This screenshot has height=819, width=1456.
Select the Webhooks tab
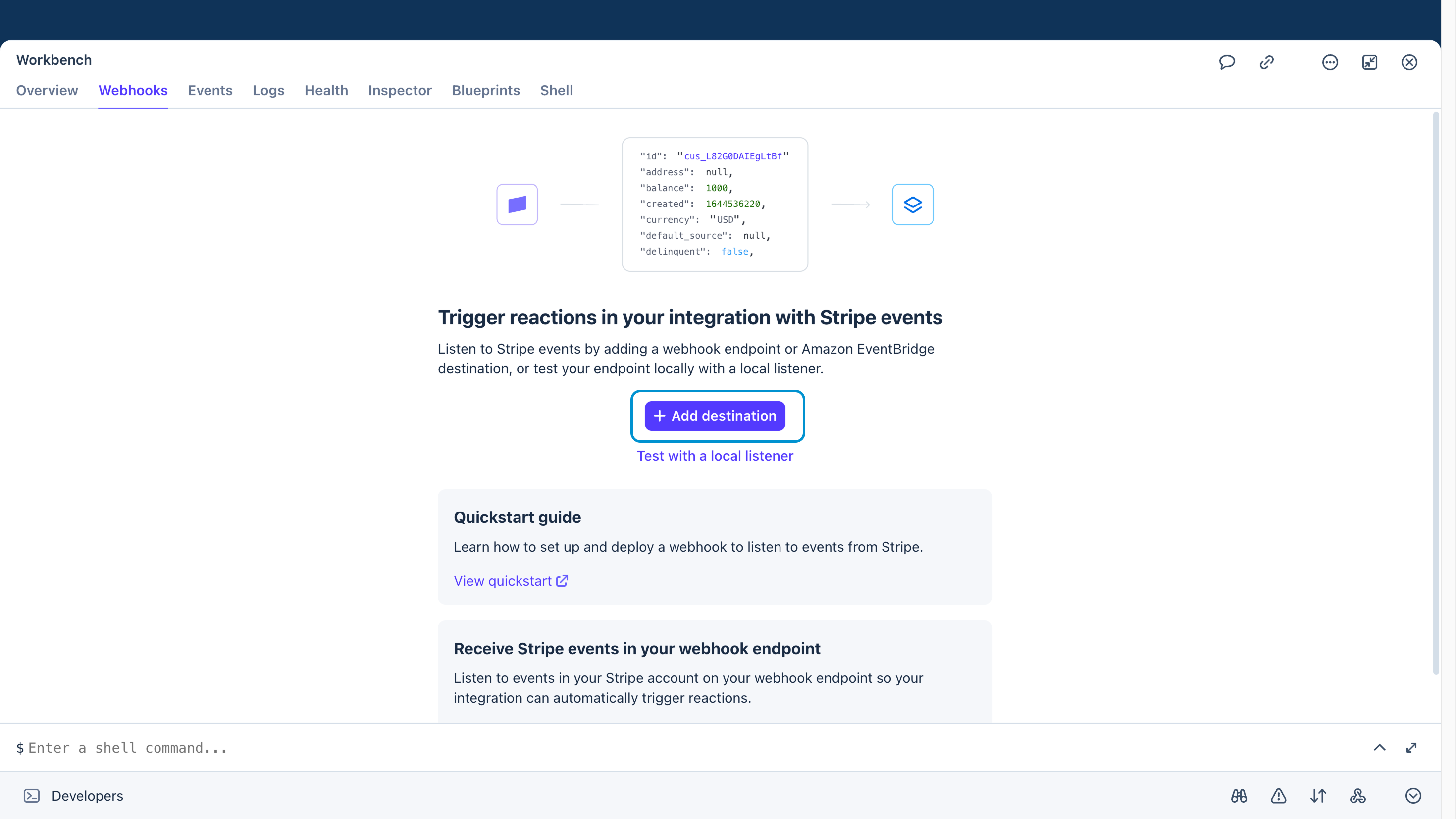coord(133,91)
